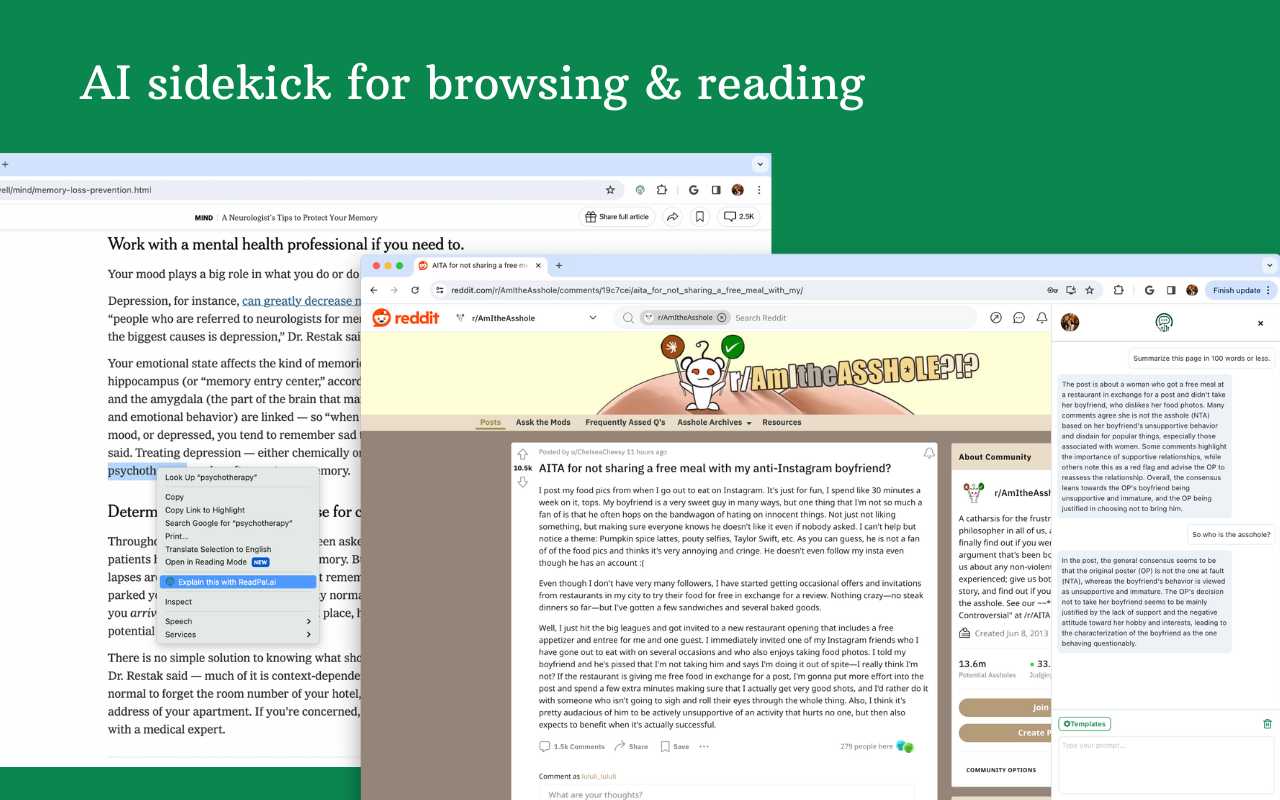Remove the r/AmItheAsshole search filter chip
Image resolution: width=1280 pixels, height=800 pixels.
(722, 318)
